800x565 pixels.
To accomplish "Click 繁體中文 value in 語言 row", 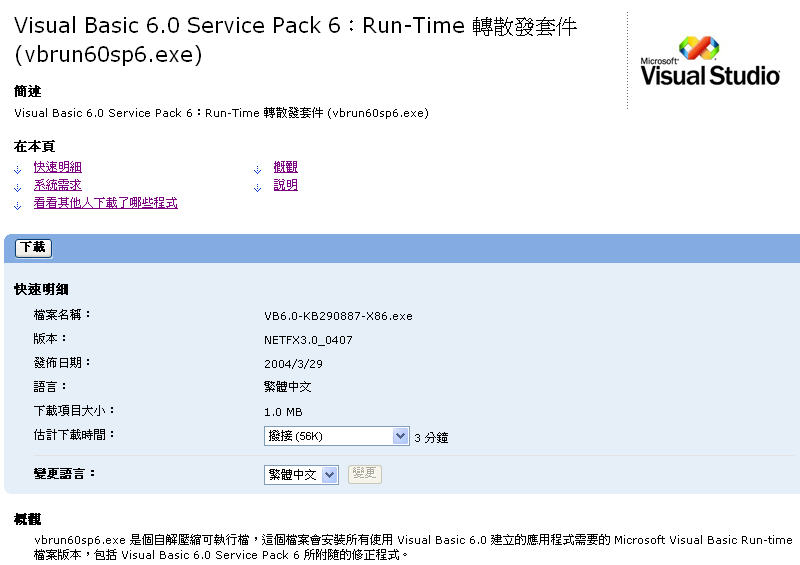I will tap(288, 387).
